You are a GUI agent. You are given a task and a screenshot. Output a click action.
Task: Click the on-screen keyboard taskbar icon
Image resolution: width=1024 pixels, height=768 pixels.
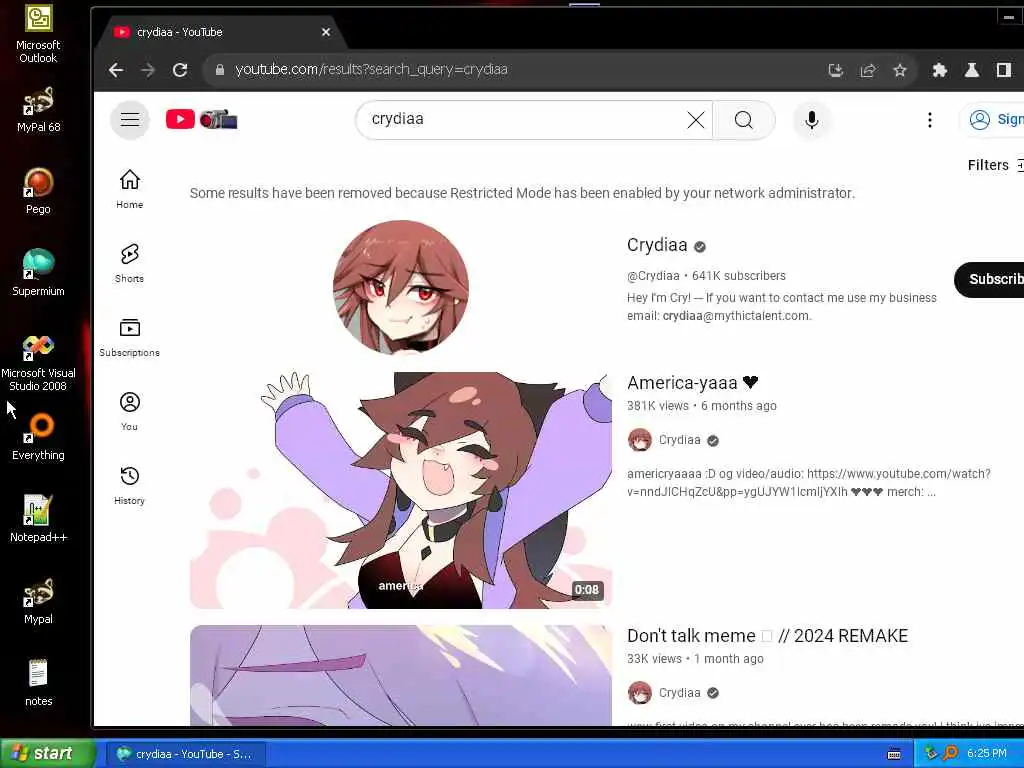(894, 754)
